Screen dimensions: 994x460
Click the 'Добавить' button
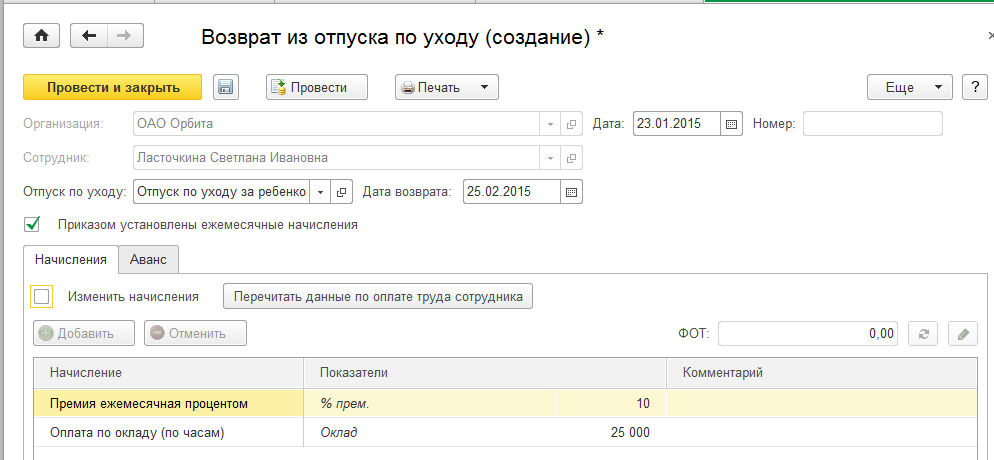[x=84, y=333]
